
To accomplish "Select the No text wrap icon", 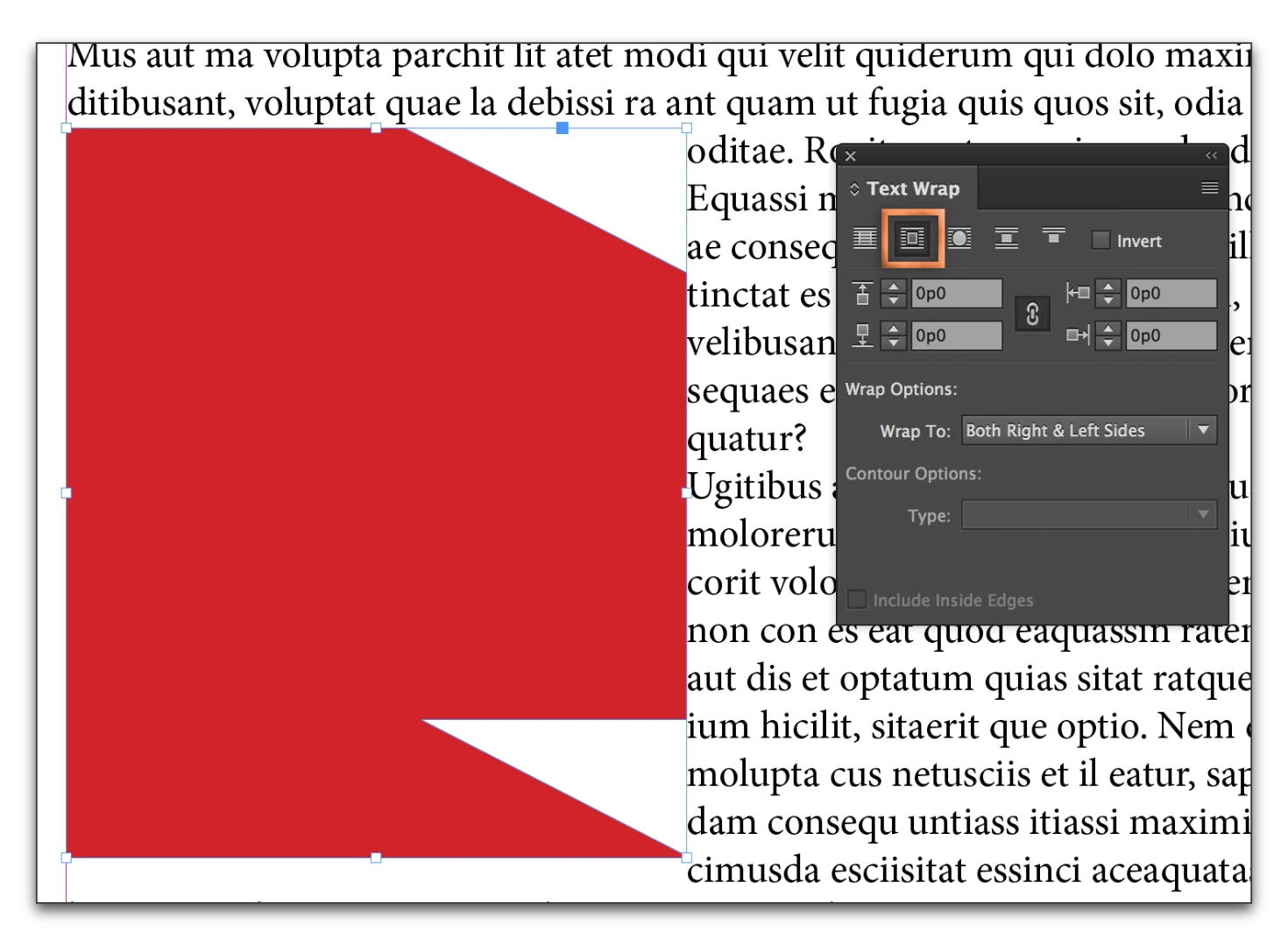I will click(x=865, y=238).
